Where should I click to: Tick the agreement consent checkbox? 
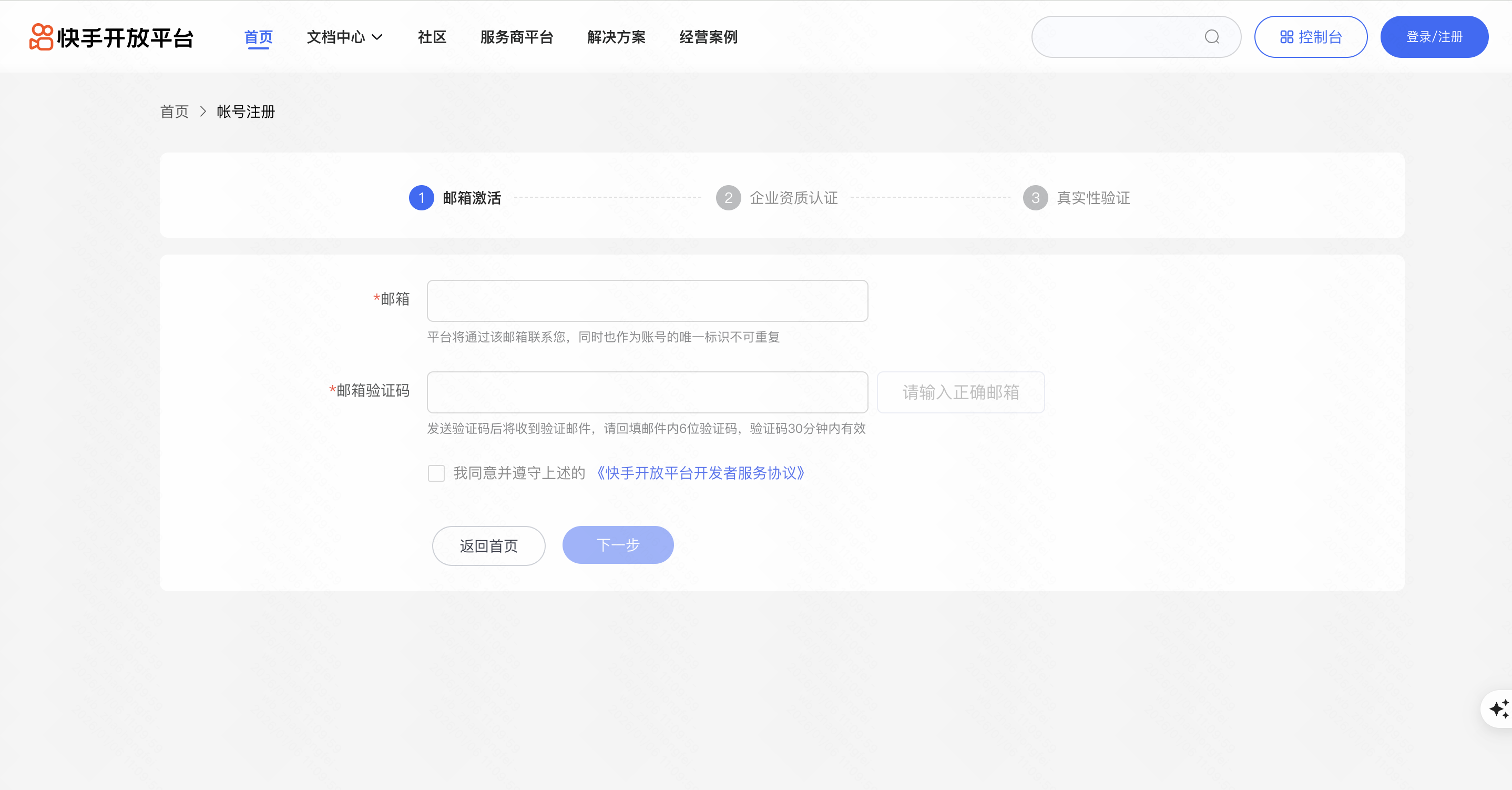click(436, 473)
